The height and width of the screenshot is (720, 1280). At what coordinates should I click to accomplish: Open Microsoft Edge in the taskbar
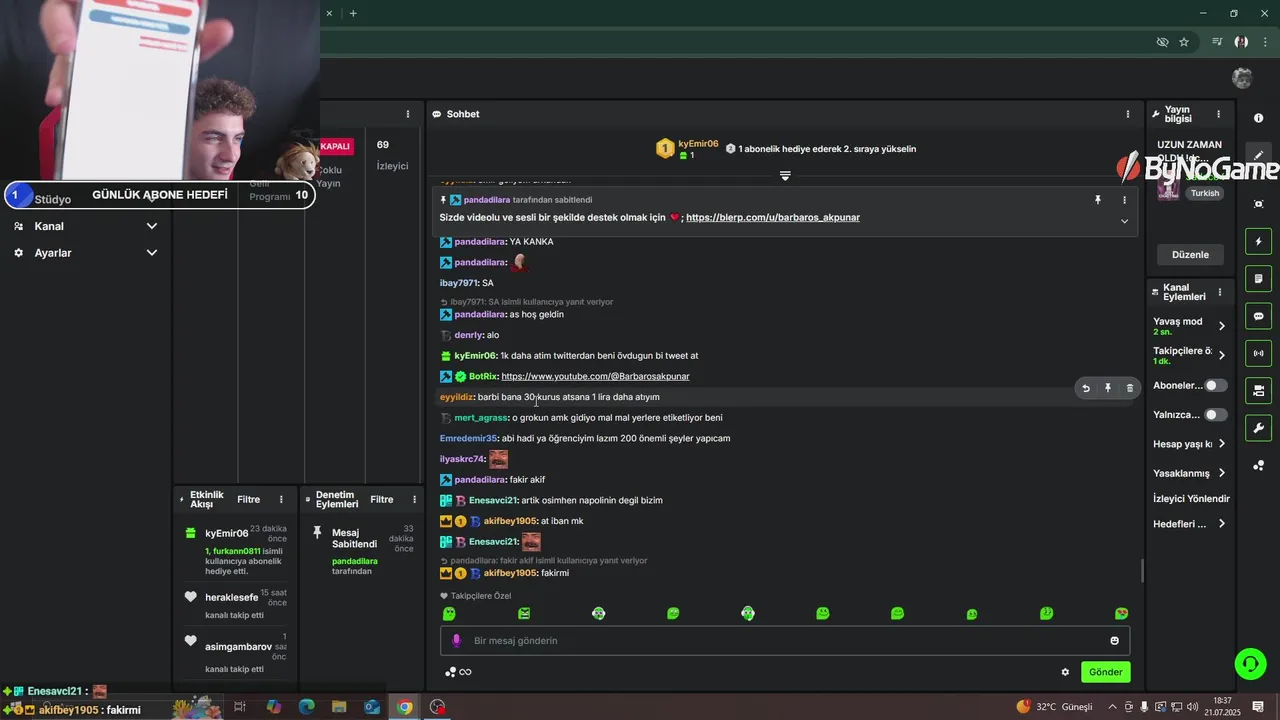pos(306,707)
